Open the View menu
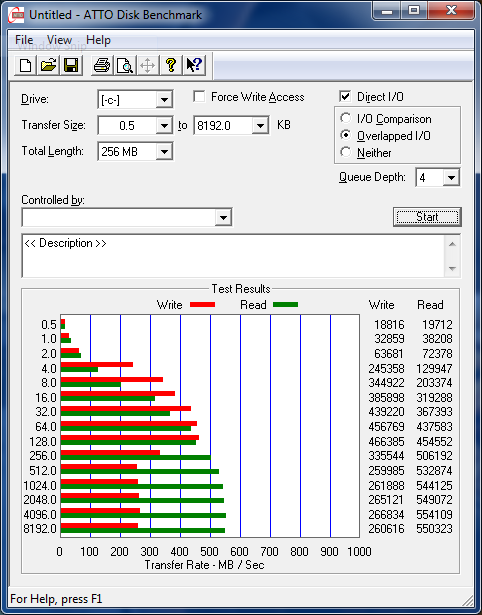This screenshot has width=482, height=615. (x=59, y=40)
